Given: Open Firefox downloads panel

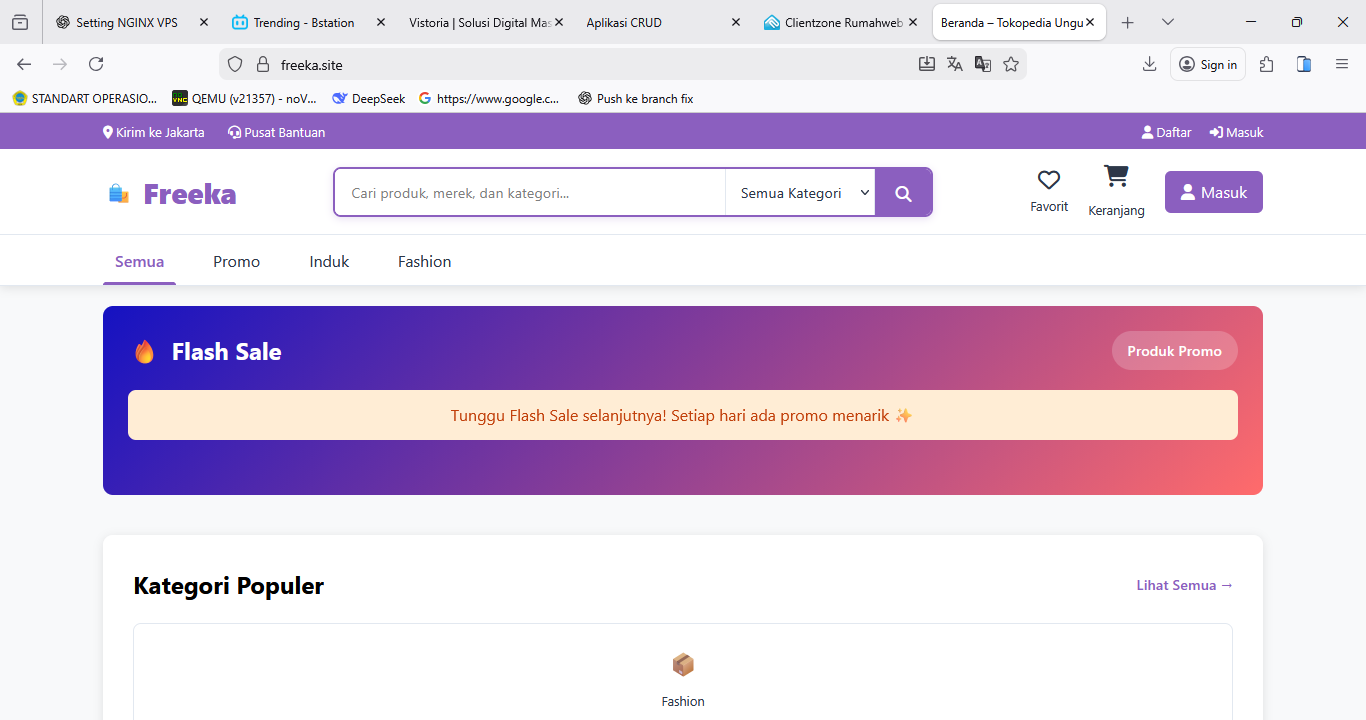Looking at the screenshot, I should coord(1149,64).
